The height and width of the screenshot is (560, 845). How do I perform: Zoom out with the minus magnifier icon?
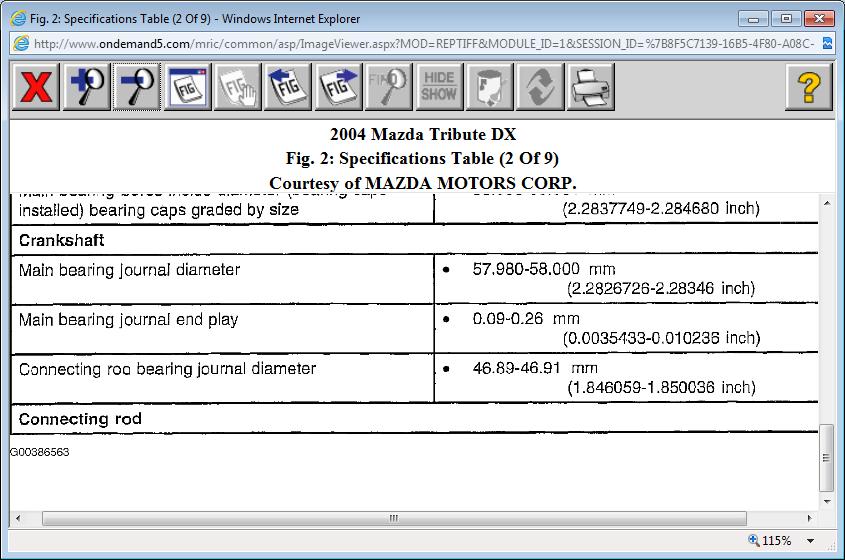click(137, 87)
